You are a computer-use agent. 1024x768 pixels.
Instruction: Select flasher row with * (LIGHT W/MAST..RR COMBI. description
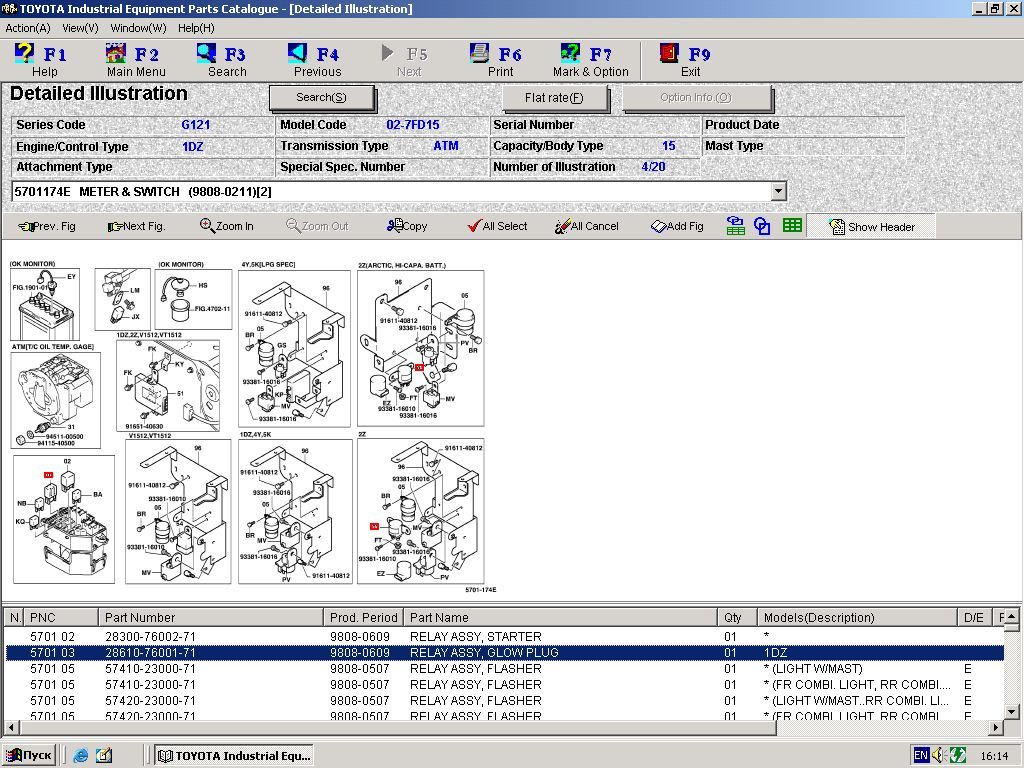(504, 701)
